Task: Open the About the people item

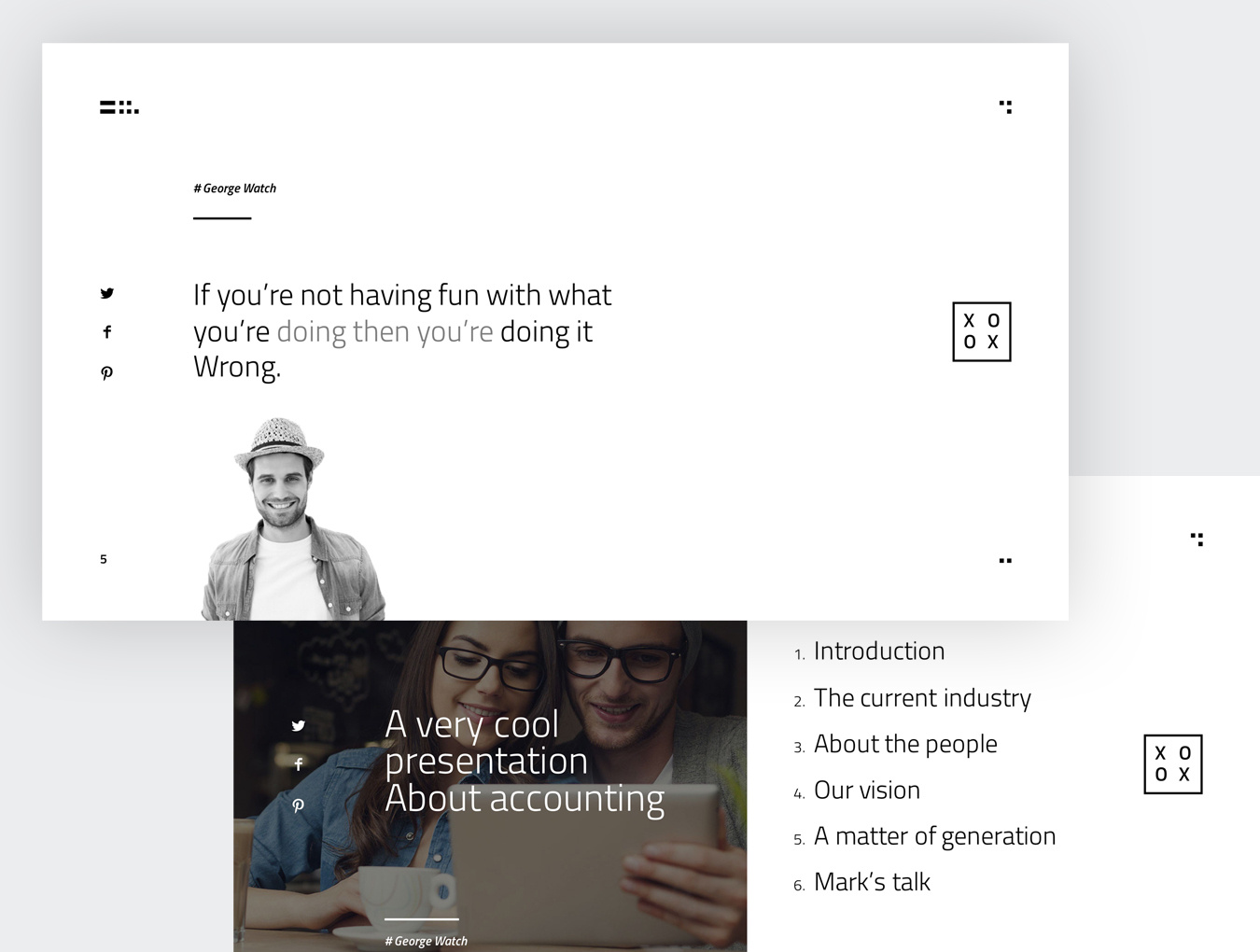Action: click(904, 744)
